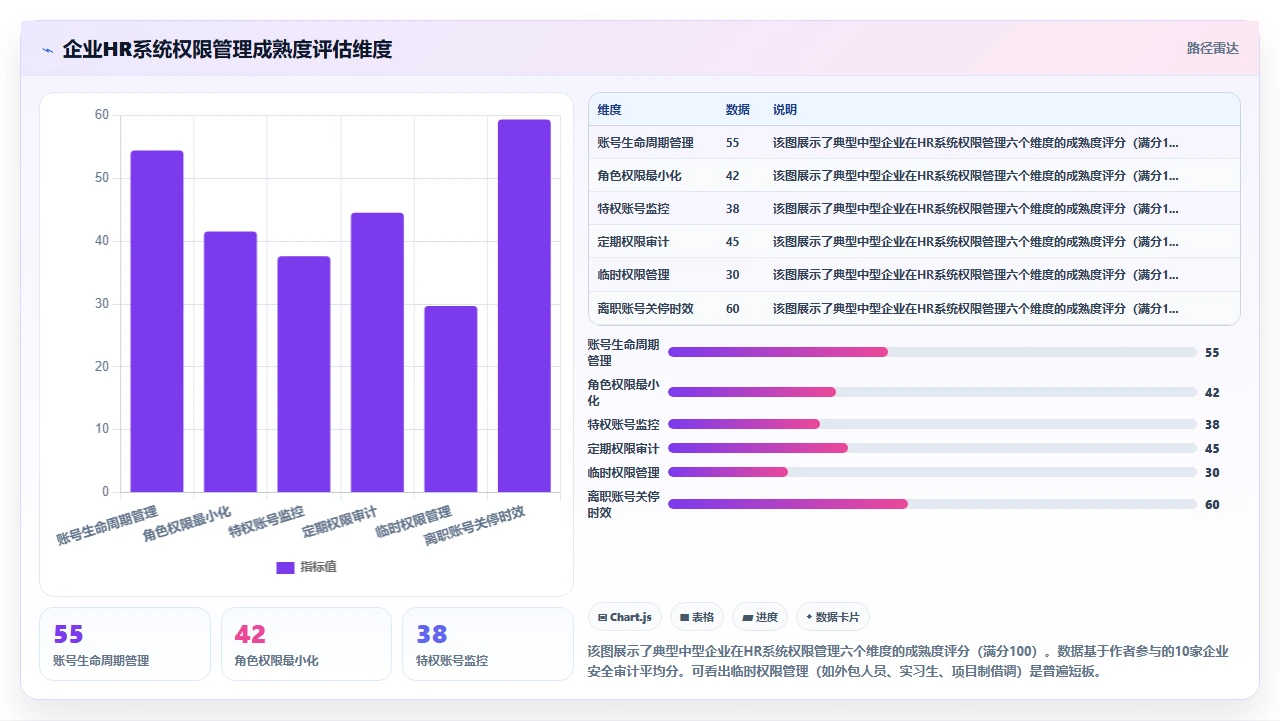Click the 数据 column header
This screenshot has height=721, width=1280.
coord(737,110)
